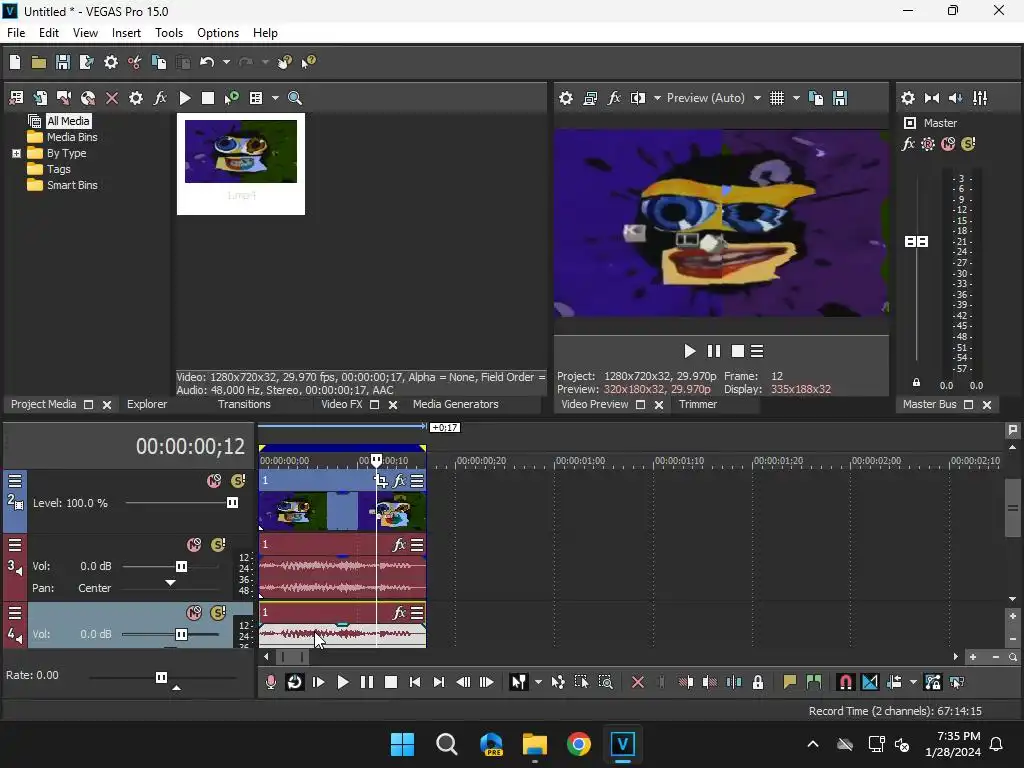This screenshot has width=1024, height=768.
Task: Solo video track 2
Action: point(238,481)
